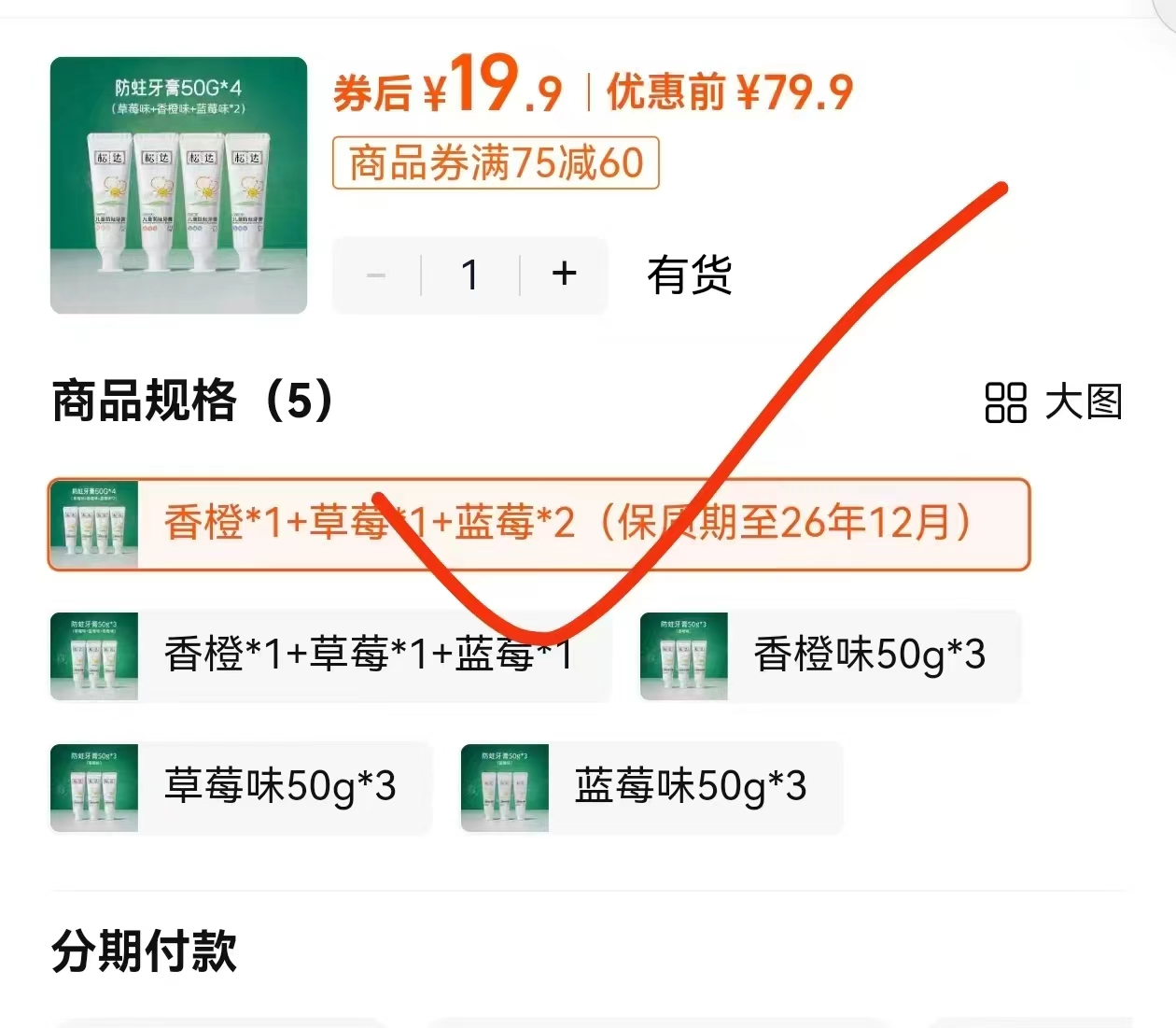Click thumbnail icon of 蓝莓味50g*3 option

point(505,787)
